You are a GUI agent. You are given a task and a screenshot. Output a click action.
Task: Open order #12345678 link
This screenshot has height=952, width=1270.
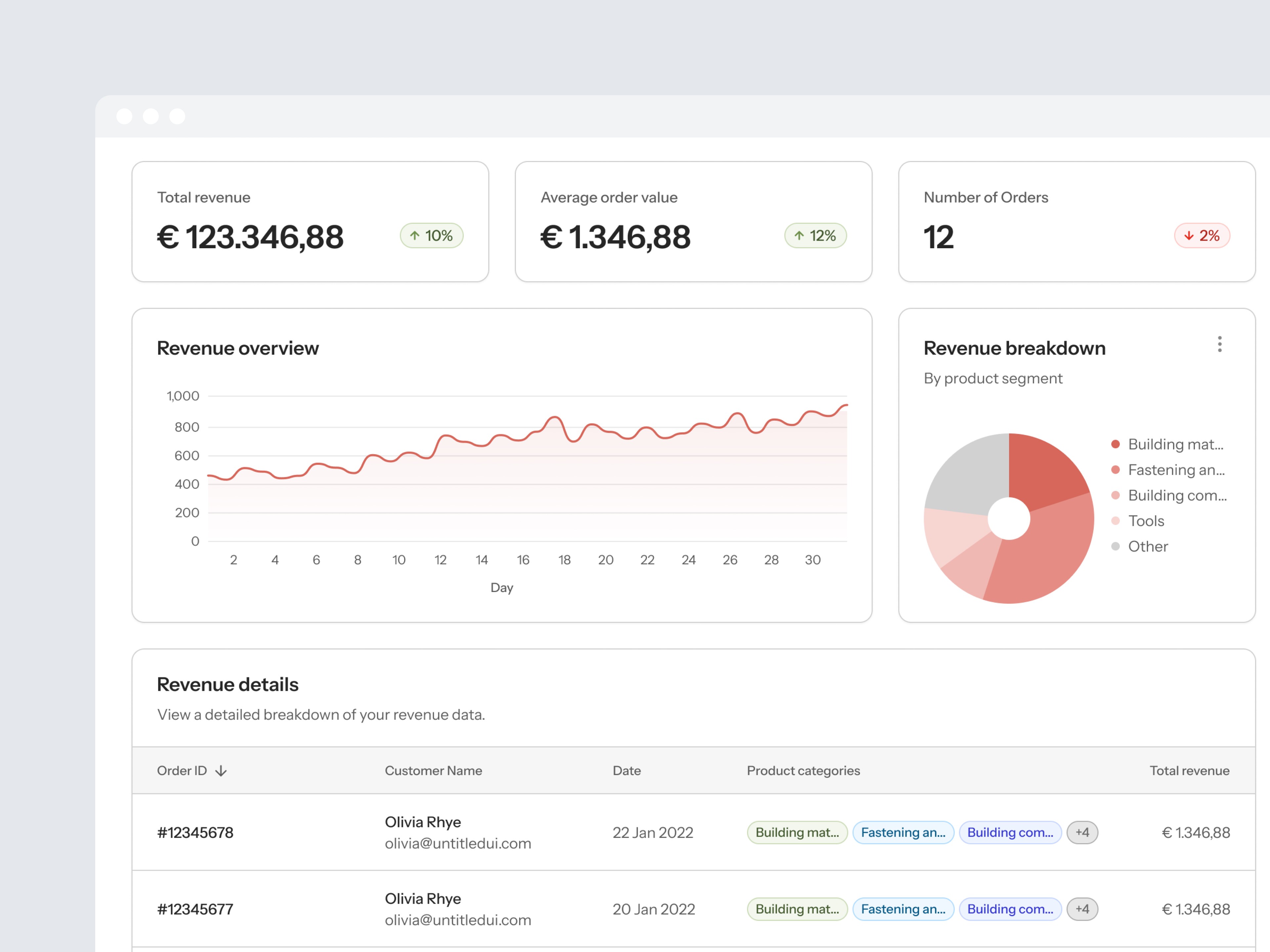195,833
